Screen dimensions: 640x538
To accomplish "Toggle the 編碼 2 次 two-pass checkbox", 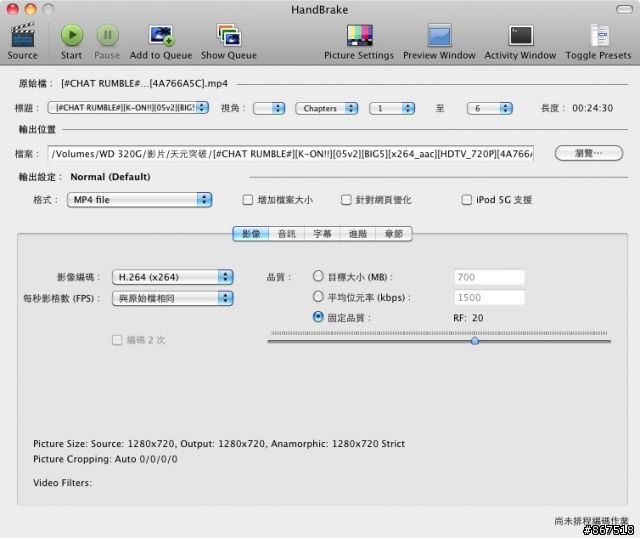I will [x=117, y=340].
